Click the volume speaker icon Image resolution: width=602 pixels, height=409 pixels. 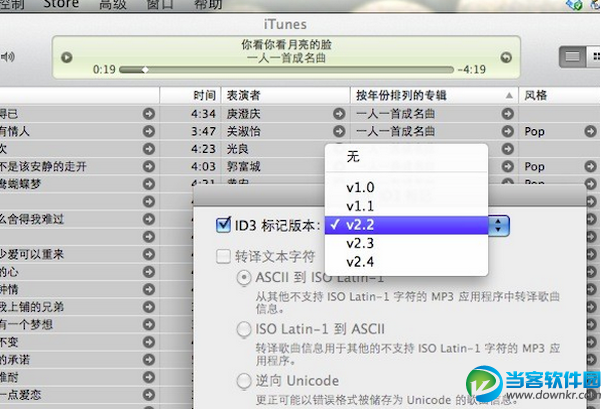8,57
